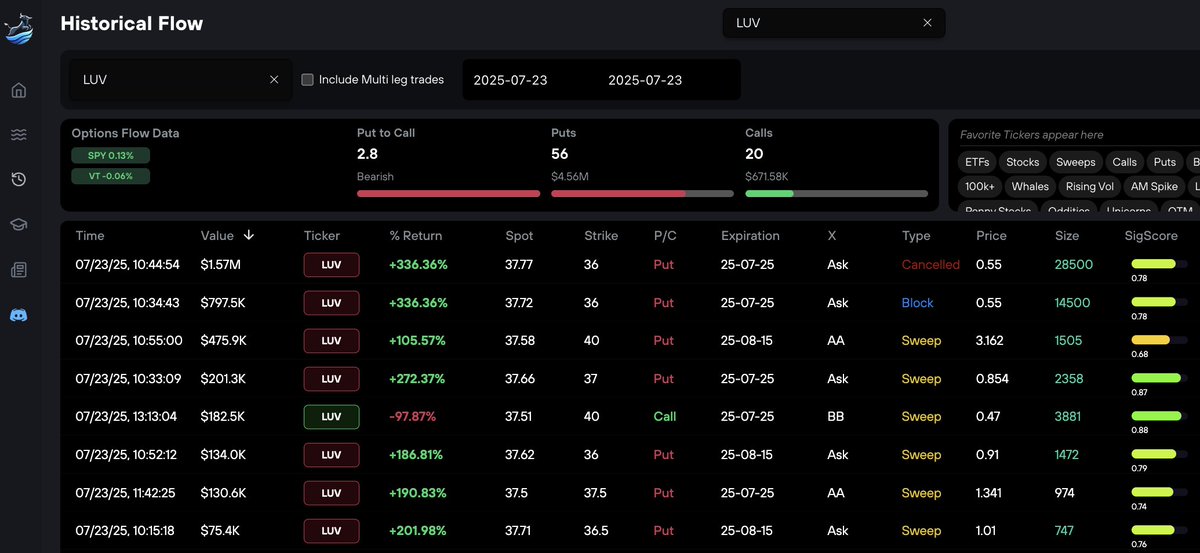This screenshot has height=553, width=1200.
Task: Click the 28500 size value
Action: pos(1073,265)
